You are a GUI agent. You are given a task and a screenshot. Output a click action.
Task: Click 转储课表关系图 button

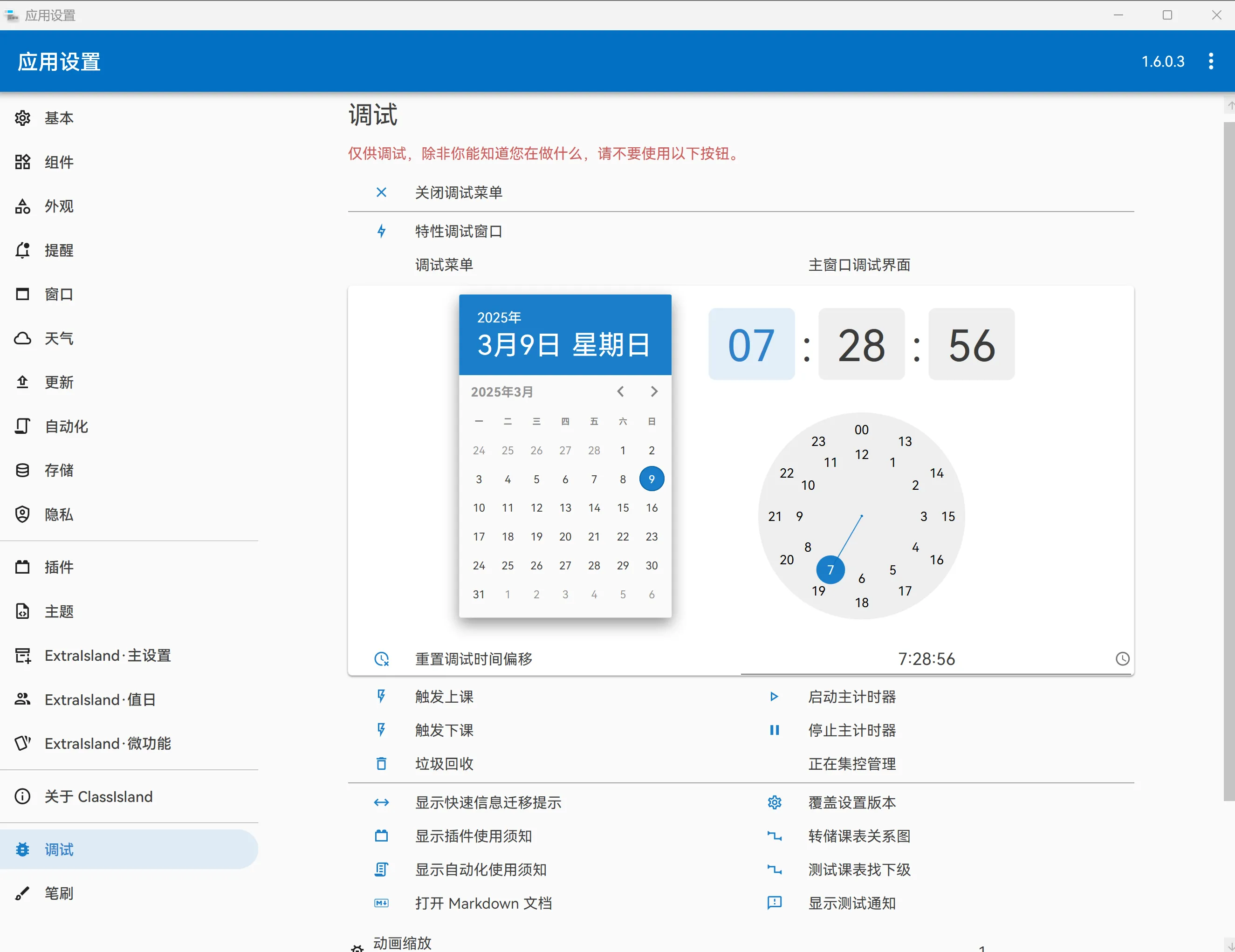pos(859,836)
